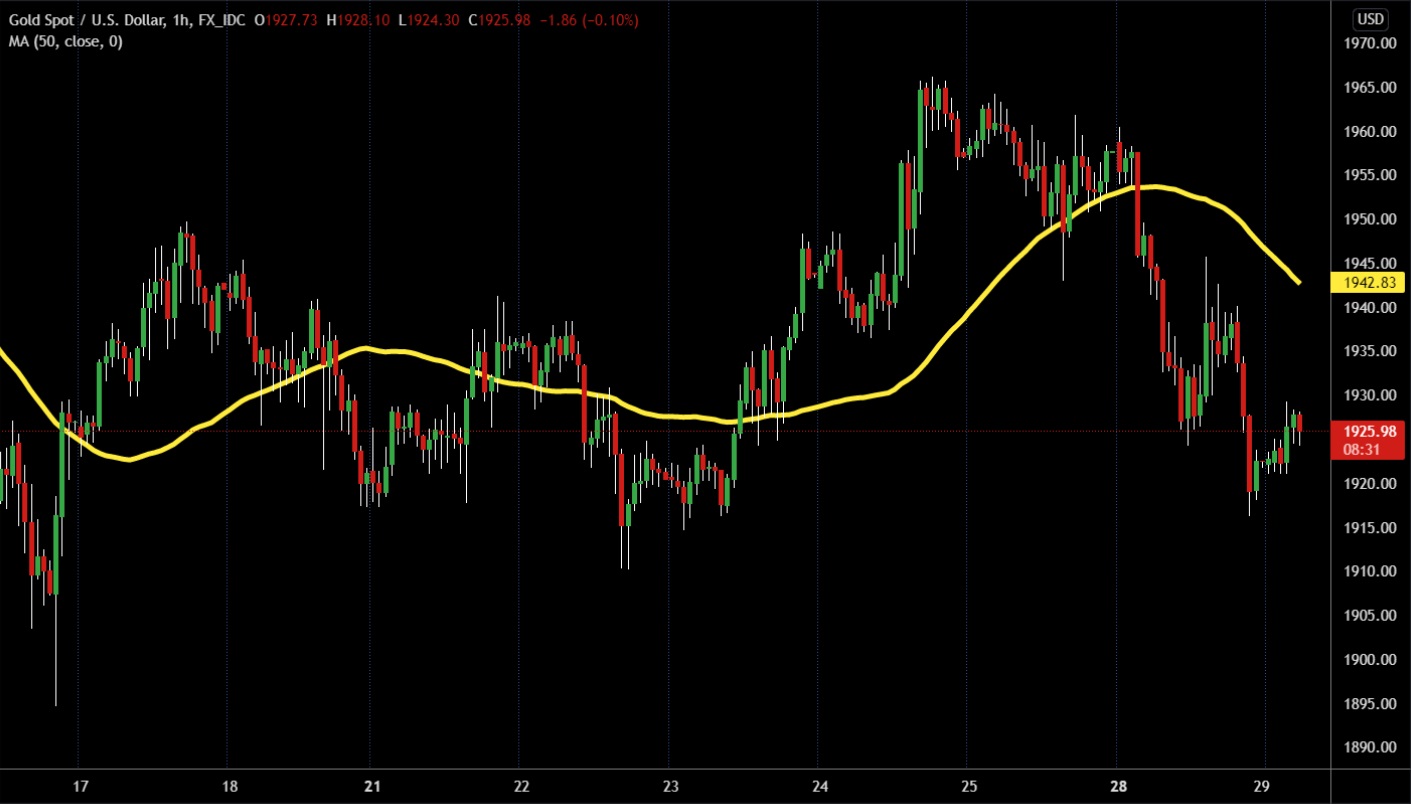The image size is (1411, 804).
Task: Click the date label 17 on time axis
Action: click(x=81, y=785)
